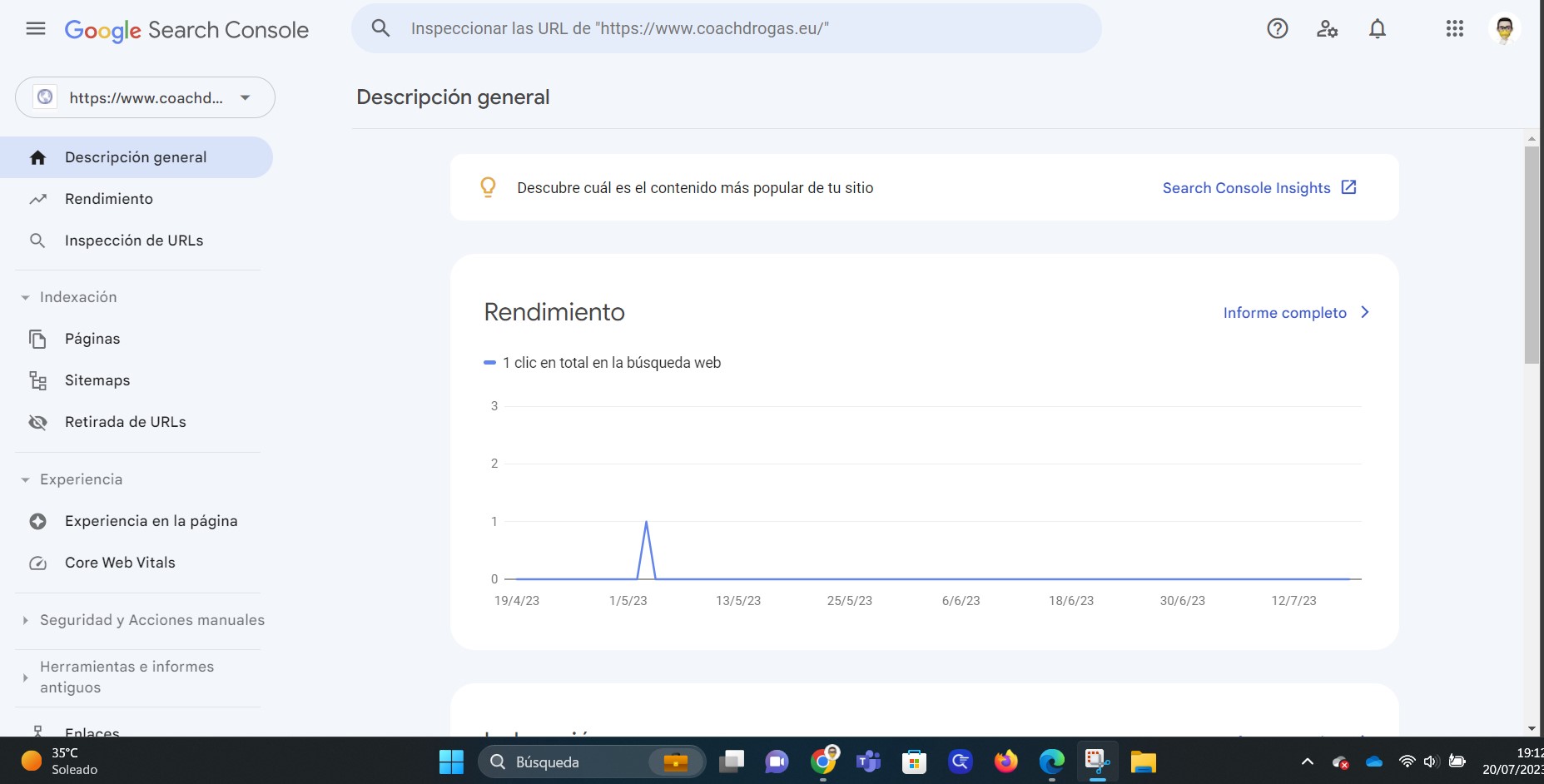Open the notifications bell
Image resolution: width=1544 pixels, height=784 pixels.
coord(1378,29)
